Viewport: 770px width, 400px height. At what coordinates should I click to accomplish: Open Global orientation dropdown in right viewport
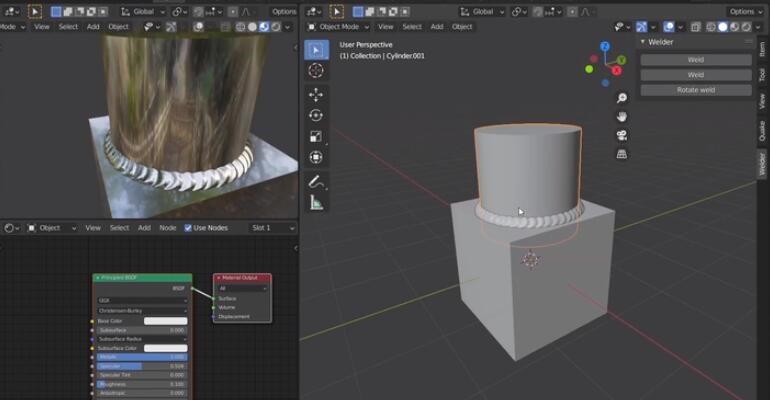pyautogui.click(x=482, y=11)
